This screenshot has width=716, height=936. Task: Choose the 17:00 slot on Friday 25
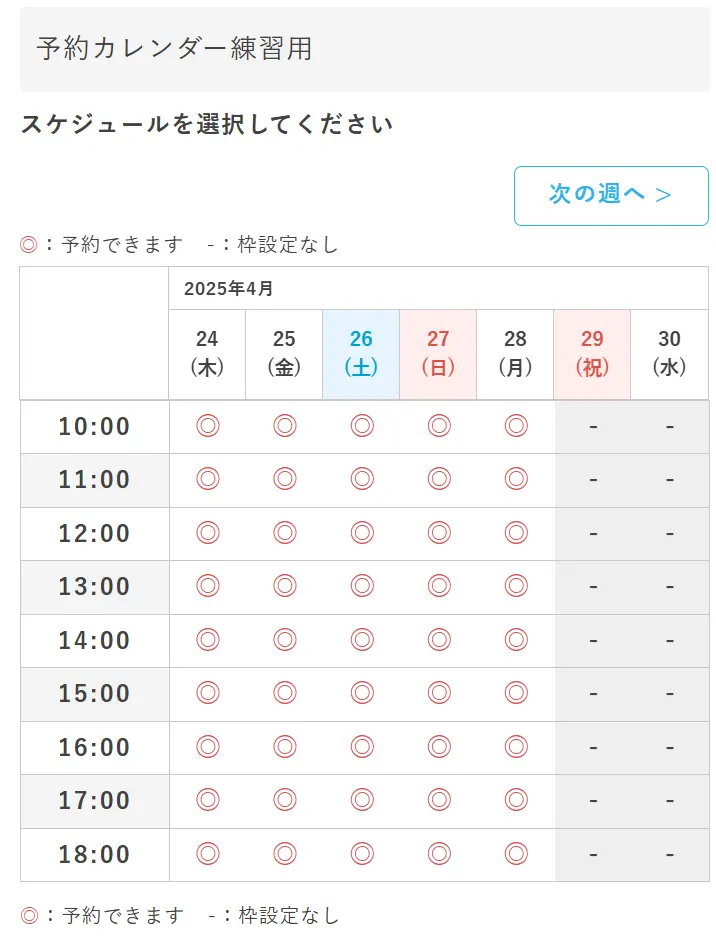click(285, 800)
